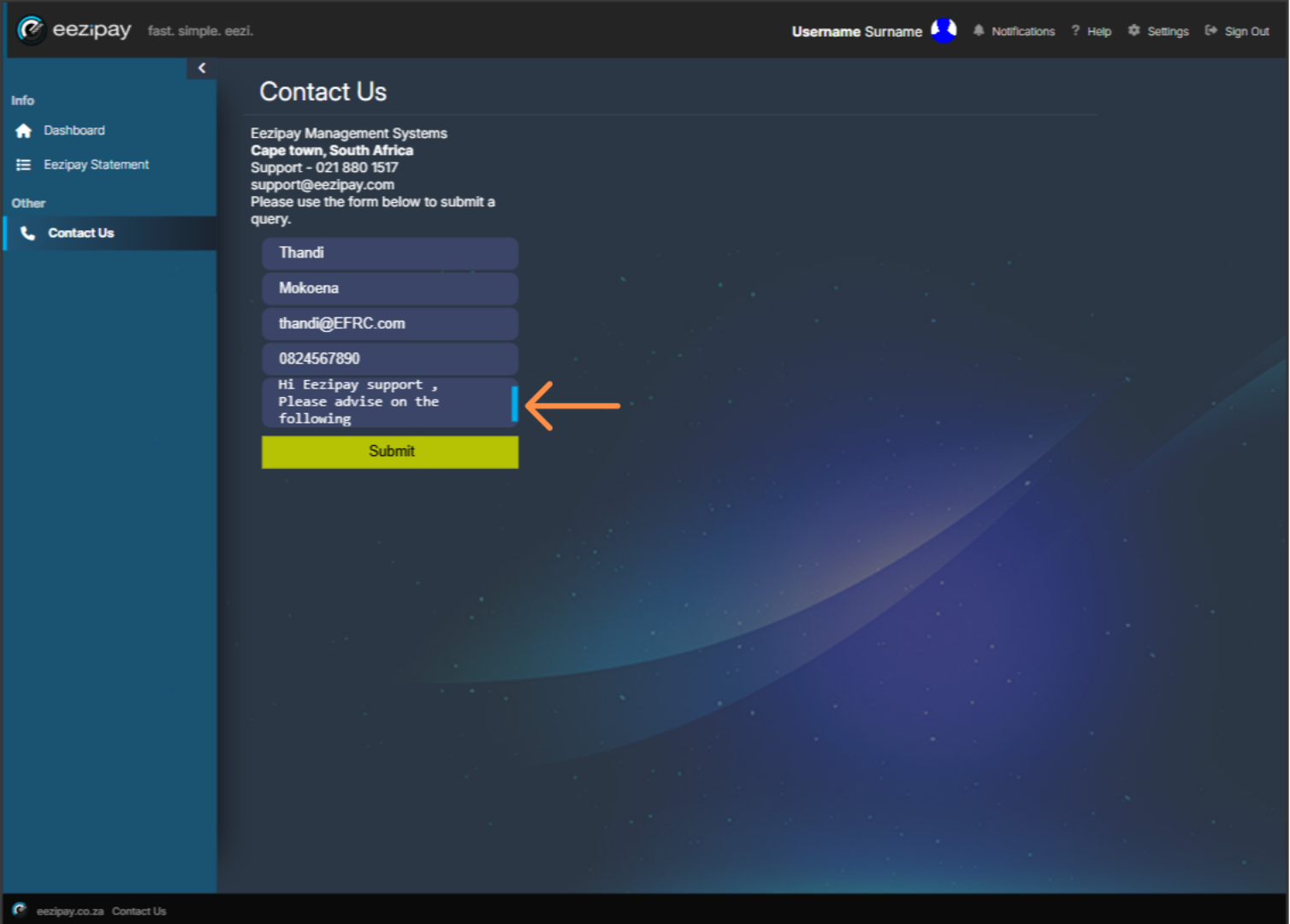This screenshot has width=1290, height=924.
Task: Click the email field with thandi@EFRC.com
Action: (390, 323)
